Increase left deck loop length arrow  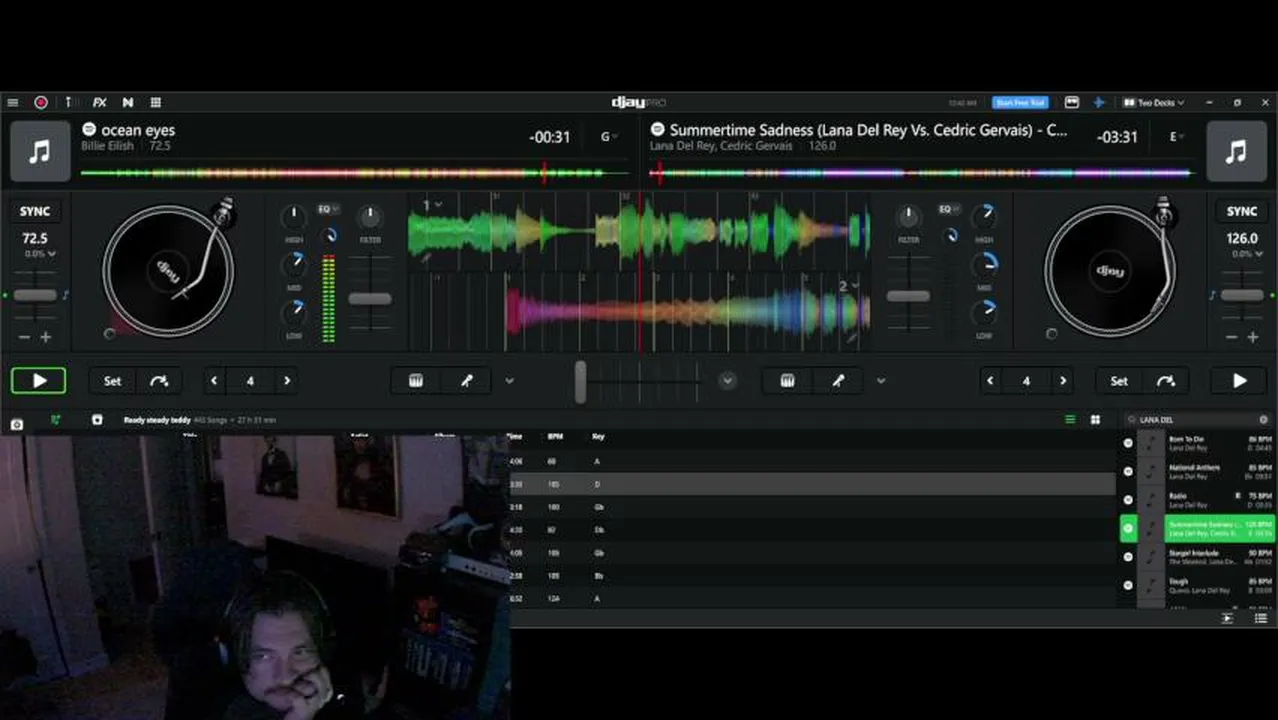(287, 381)
